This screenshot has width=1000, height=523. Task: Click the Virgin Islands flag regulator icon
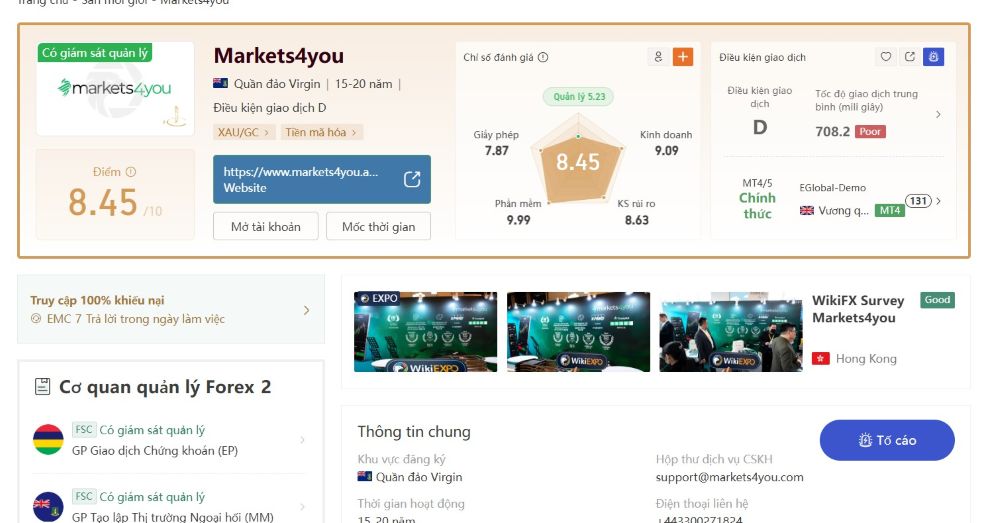click(48, 506)
